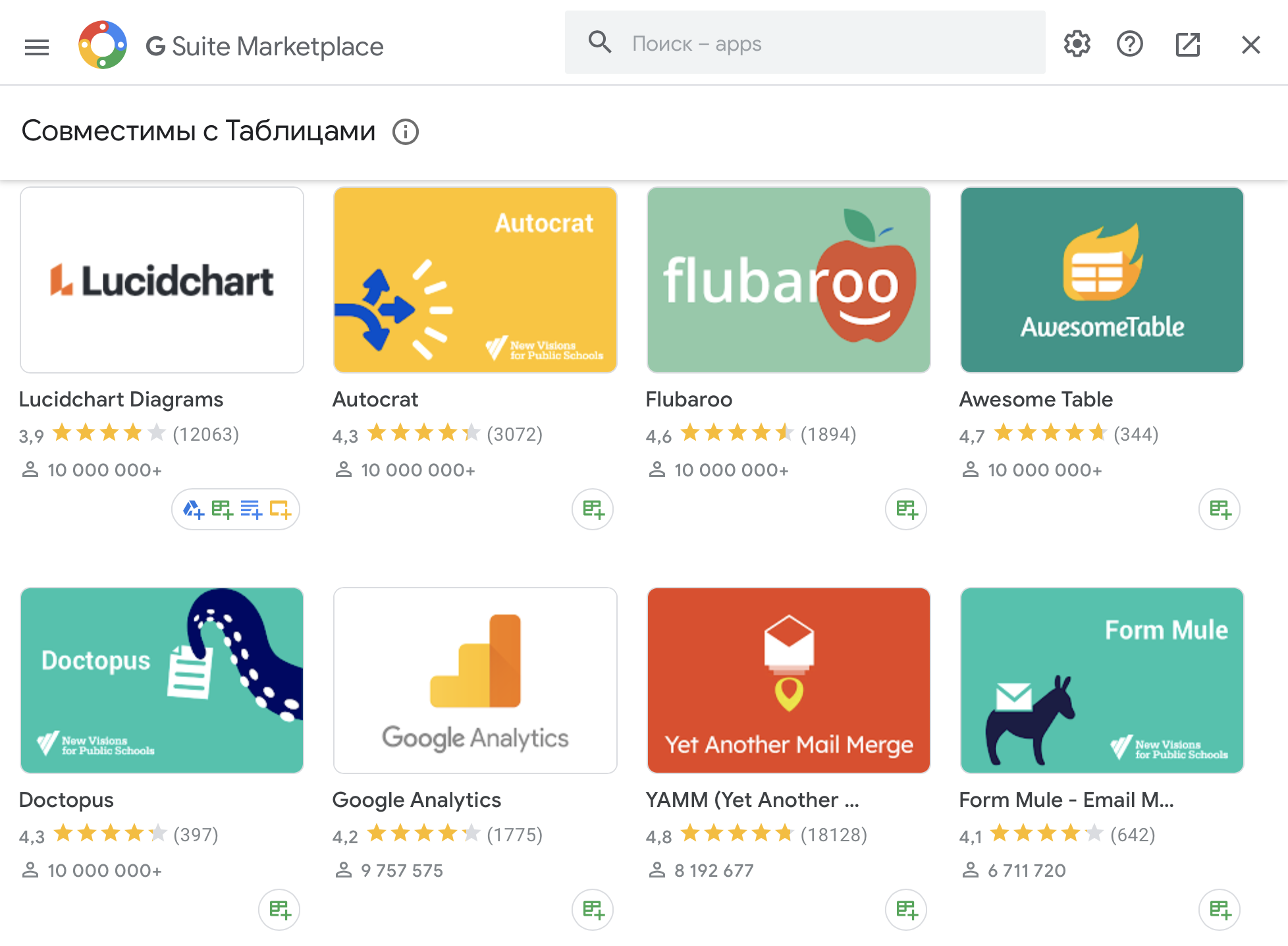Screen dimensions: 1288x946
Task: Click Lucidchart Google Drive compatibility icon
Action: click(x=193, y=509)
